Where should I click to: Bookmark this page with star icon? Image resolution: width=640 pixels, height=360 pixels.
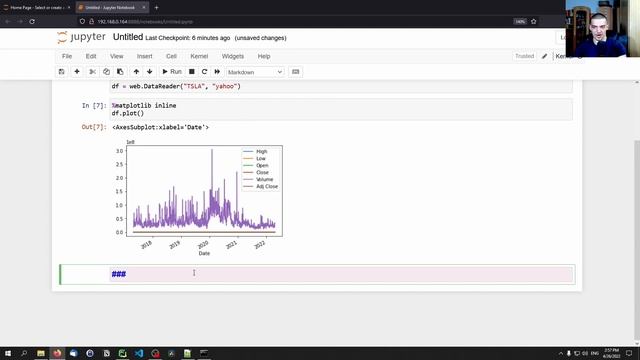533,21
